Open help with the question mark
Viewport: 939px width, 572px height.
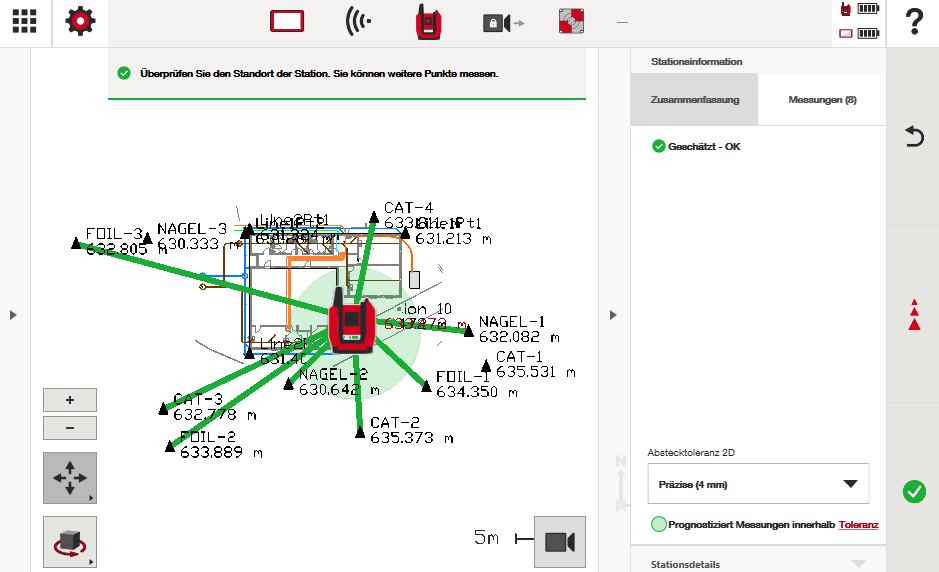[913, 22]
